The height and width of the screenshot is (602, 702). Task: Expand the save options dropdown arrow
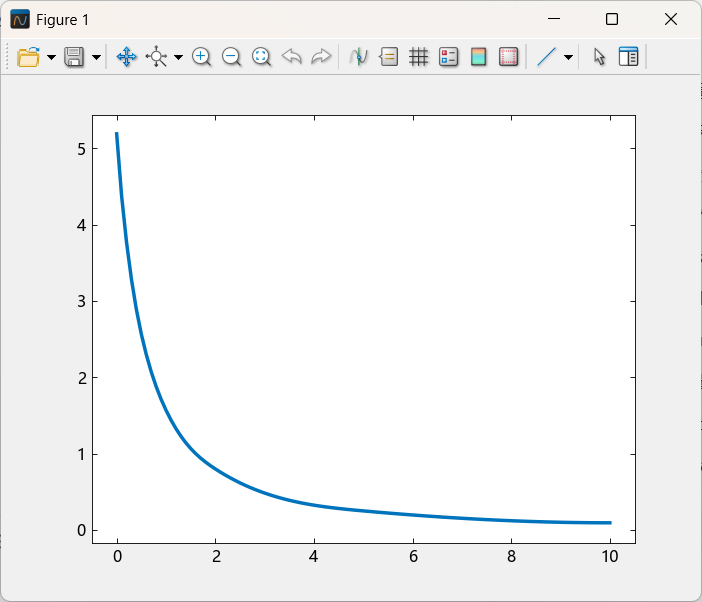pyautogui.click(x=96, y=57)
